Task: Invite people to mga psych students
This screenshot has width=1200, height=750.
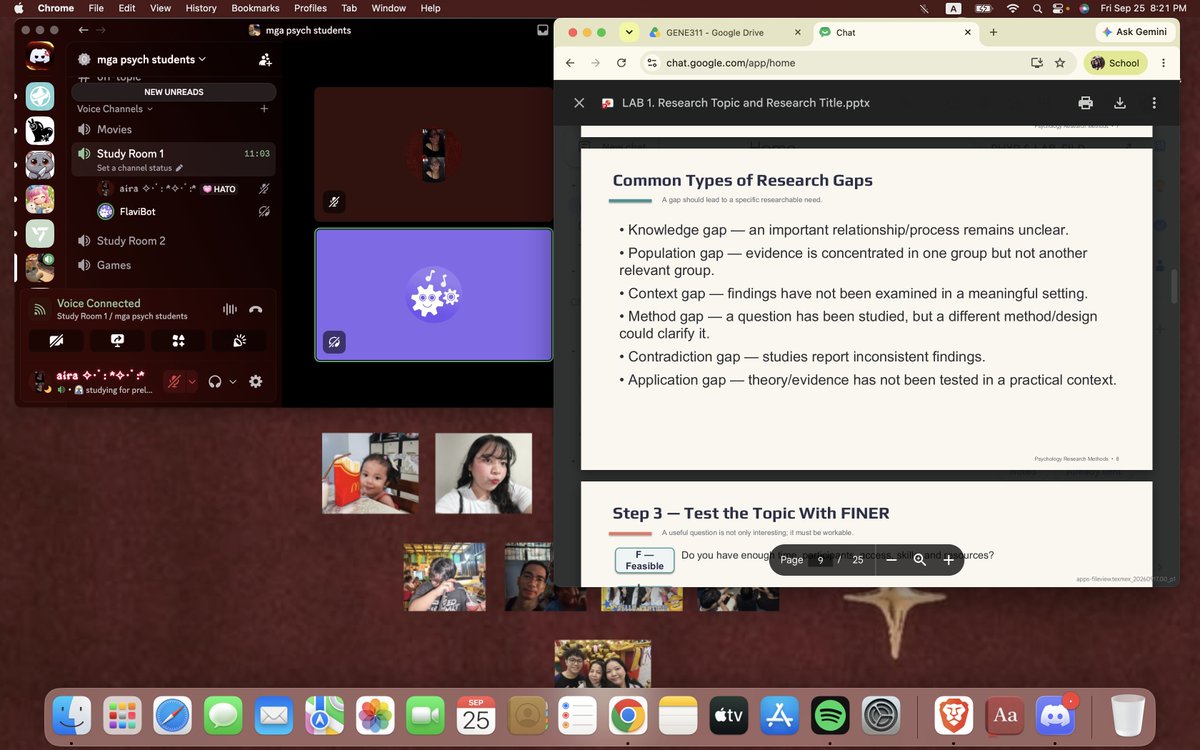Action: 265,60
